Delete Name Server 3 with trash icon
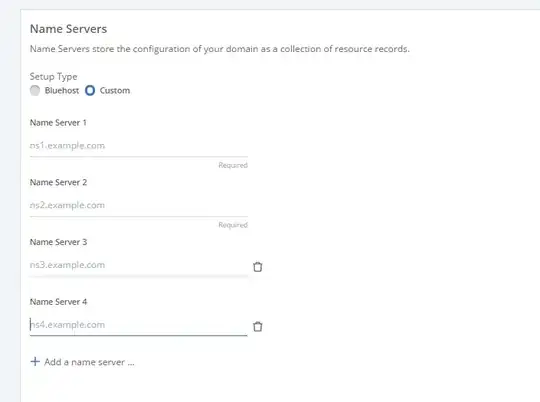The height and width of the screenshot is (402, 540). pos(258,267)
